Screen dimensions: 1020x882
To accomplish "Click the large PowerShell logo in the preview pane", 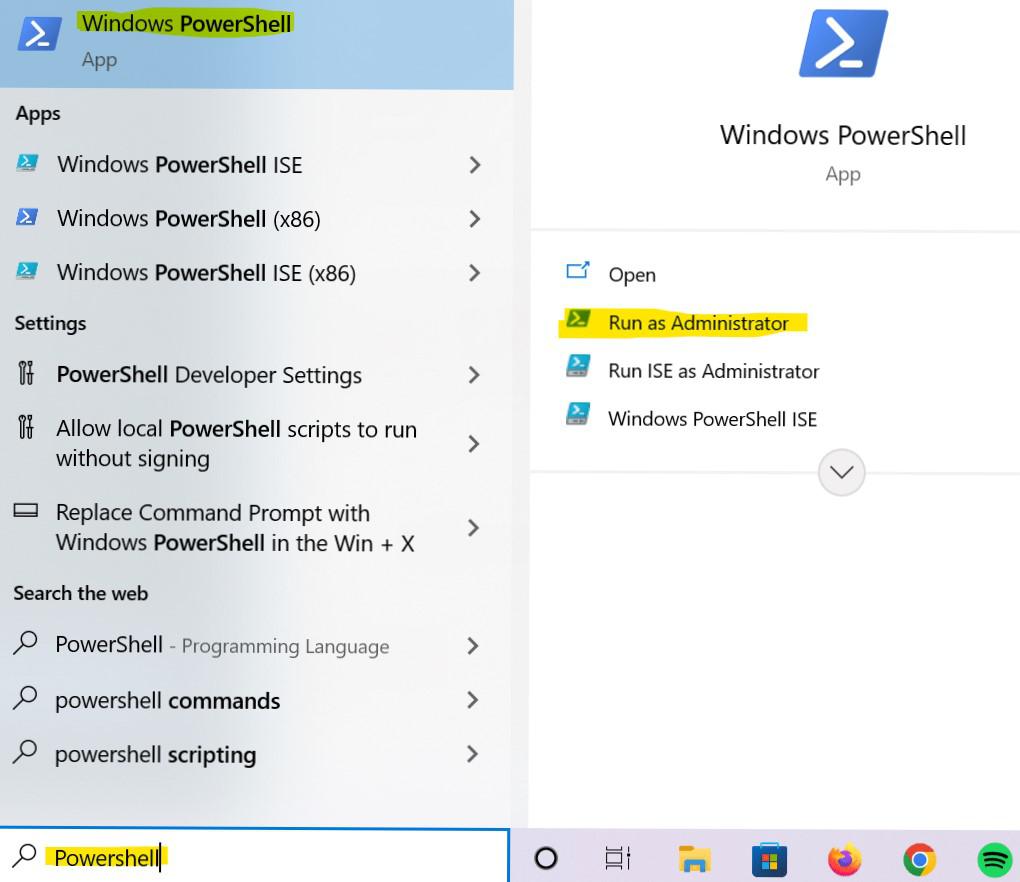I will click(x=843, y=44).
